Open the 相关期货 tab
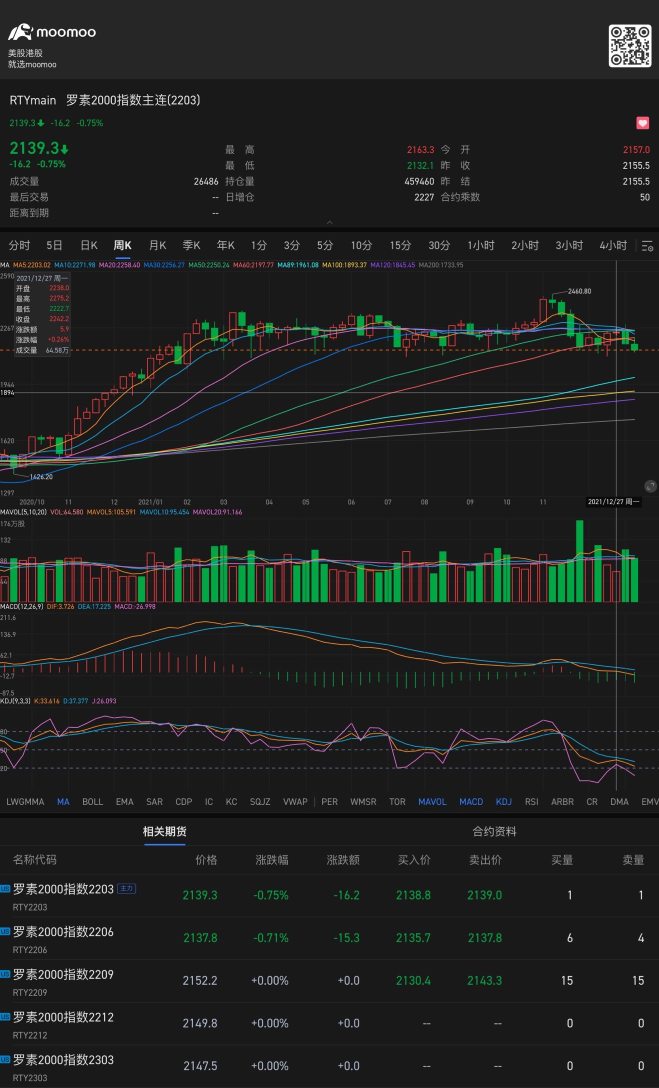The image size is (659, 1088). tap(164, 831)
